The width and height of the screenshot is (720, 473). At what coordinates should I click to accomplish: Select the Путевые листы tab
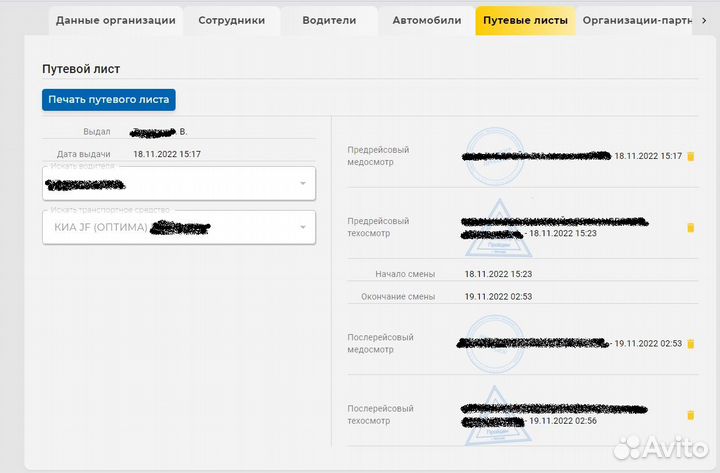(x=525, y=20)
